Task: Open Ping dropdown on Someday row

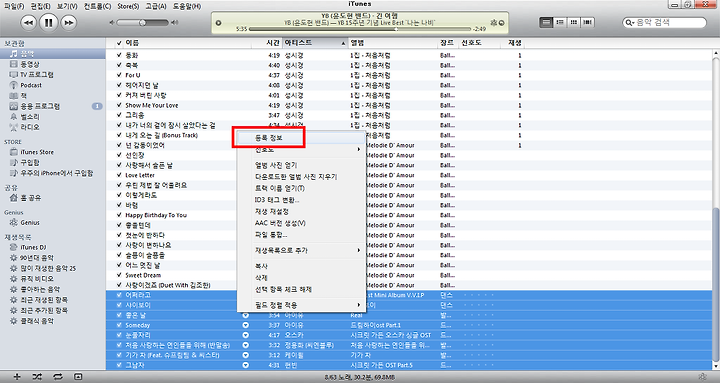Action: 246,325
